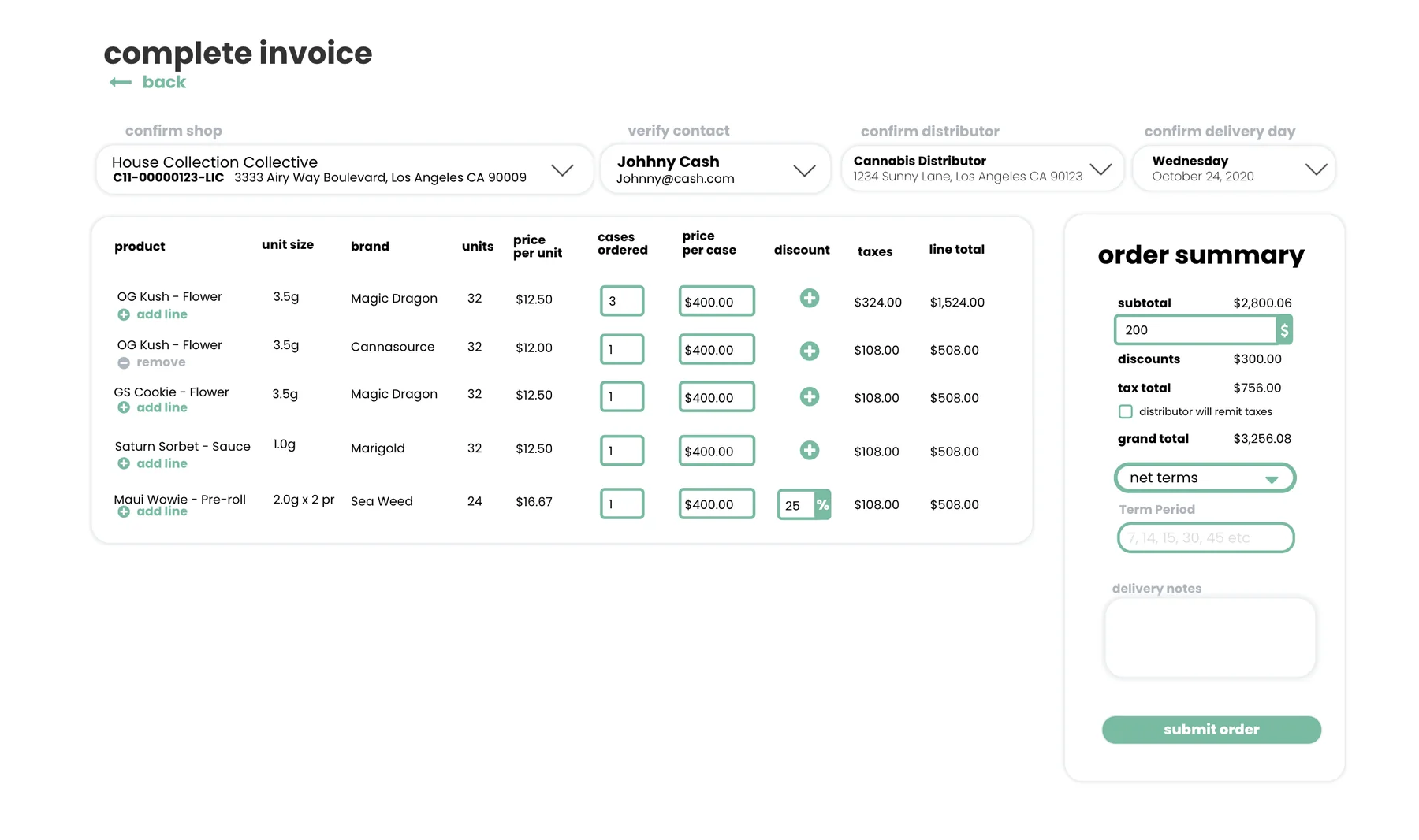Viewport: 1419px width, 840px height.
Task: Go back using the back link
Action: click(x=164, y=82)
